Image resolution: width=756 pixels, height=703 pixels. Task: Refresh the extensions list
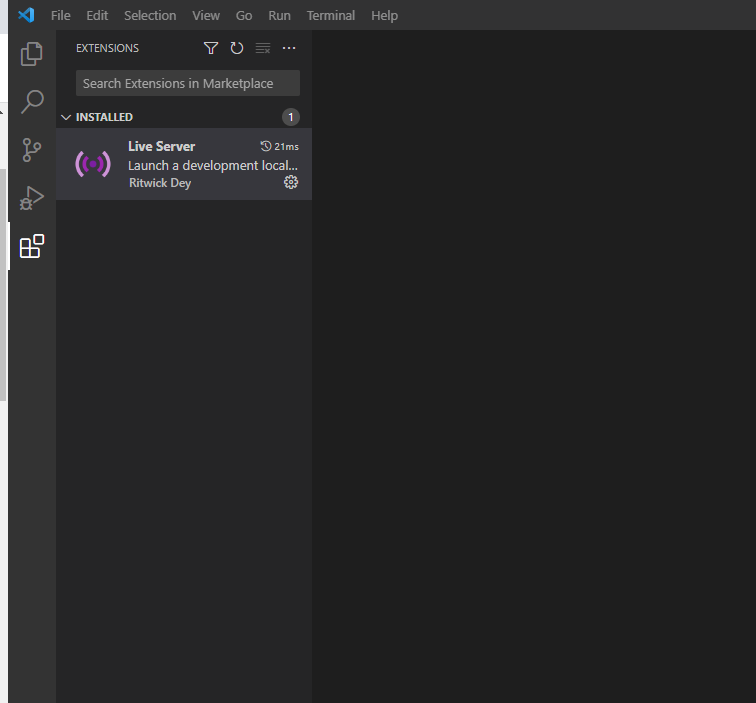(237, 48)
